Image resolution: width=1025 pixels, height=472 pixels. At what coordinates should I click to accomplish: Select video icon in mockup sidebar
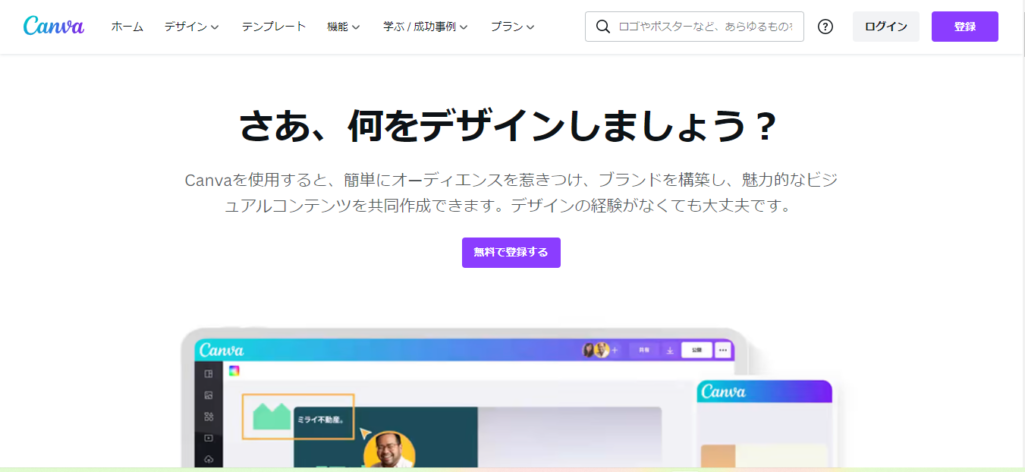[209, 438]
